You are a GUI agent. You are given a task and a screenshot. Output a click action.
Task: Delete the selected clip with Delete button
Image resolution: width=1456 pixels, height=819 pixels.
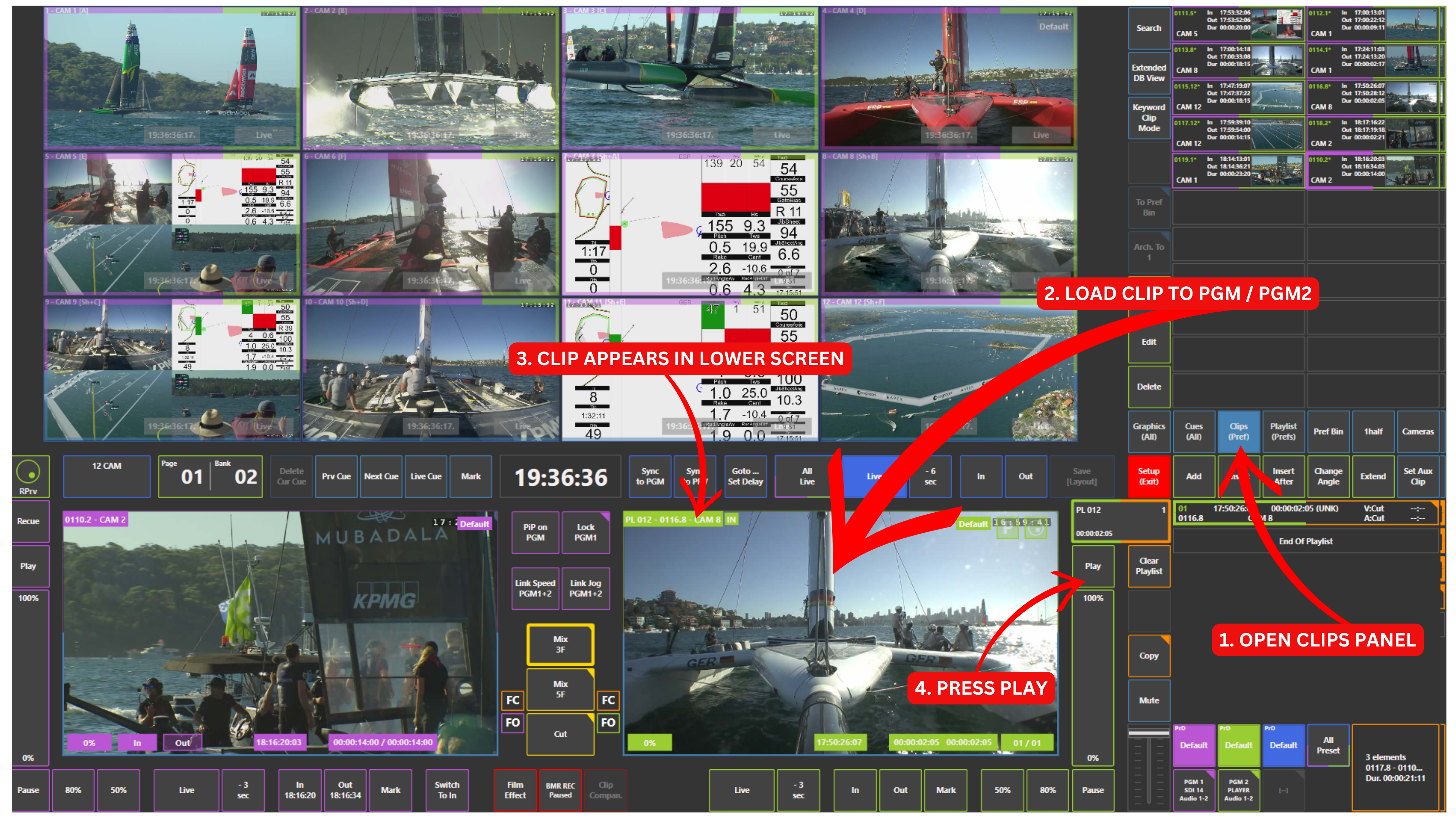click(1148, 387)
